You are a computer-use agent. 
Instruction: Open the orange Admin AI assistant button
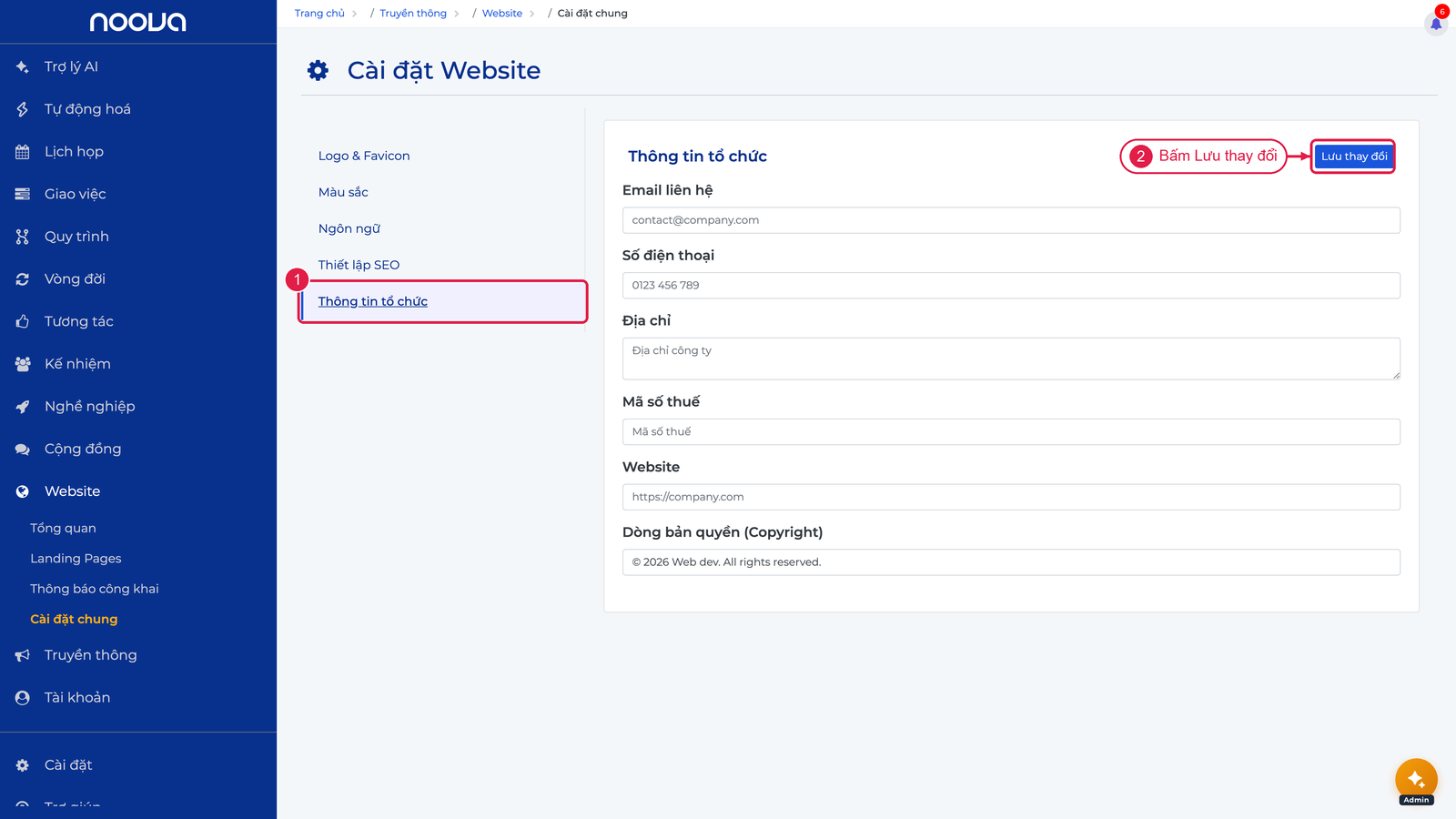(x=1416, y=780)
